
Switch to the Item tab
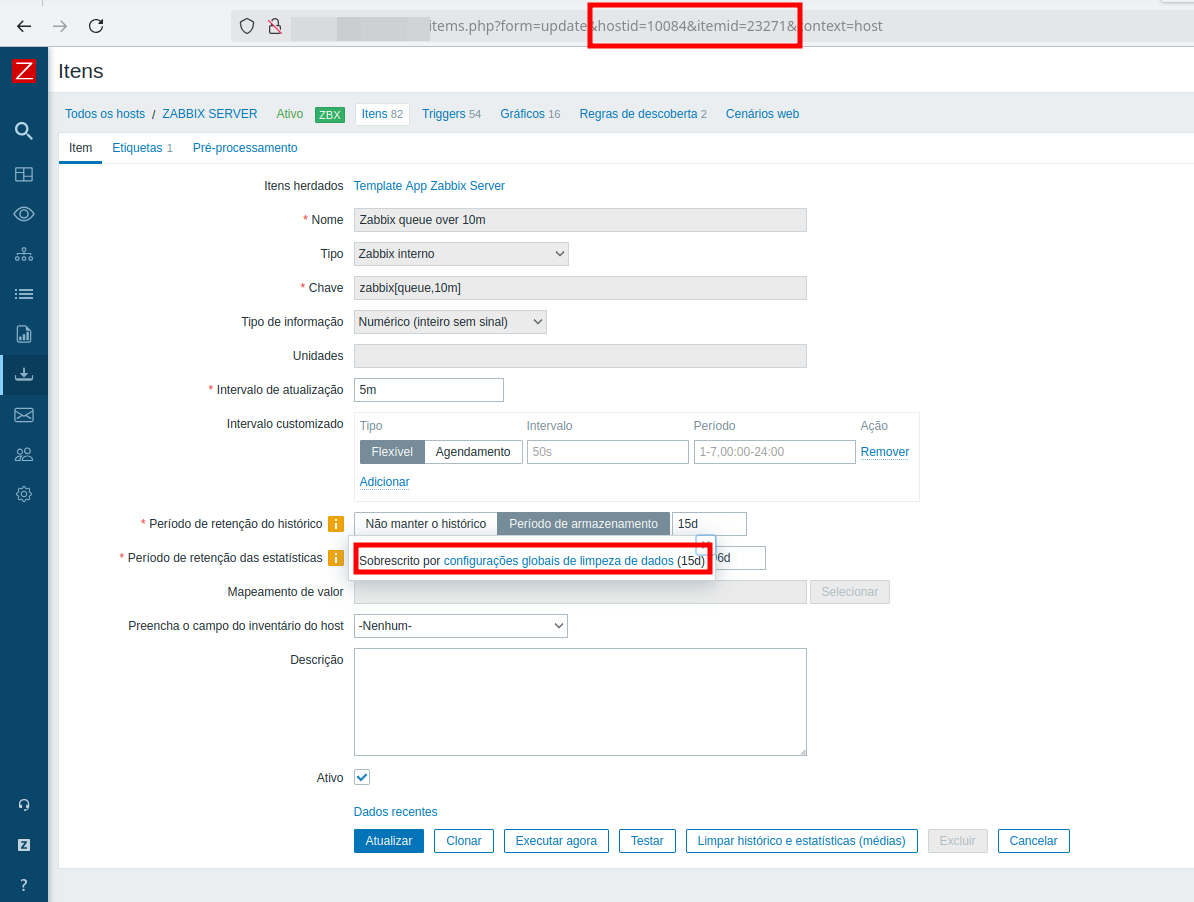(80, 148)
